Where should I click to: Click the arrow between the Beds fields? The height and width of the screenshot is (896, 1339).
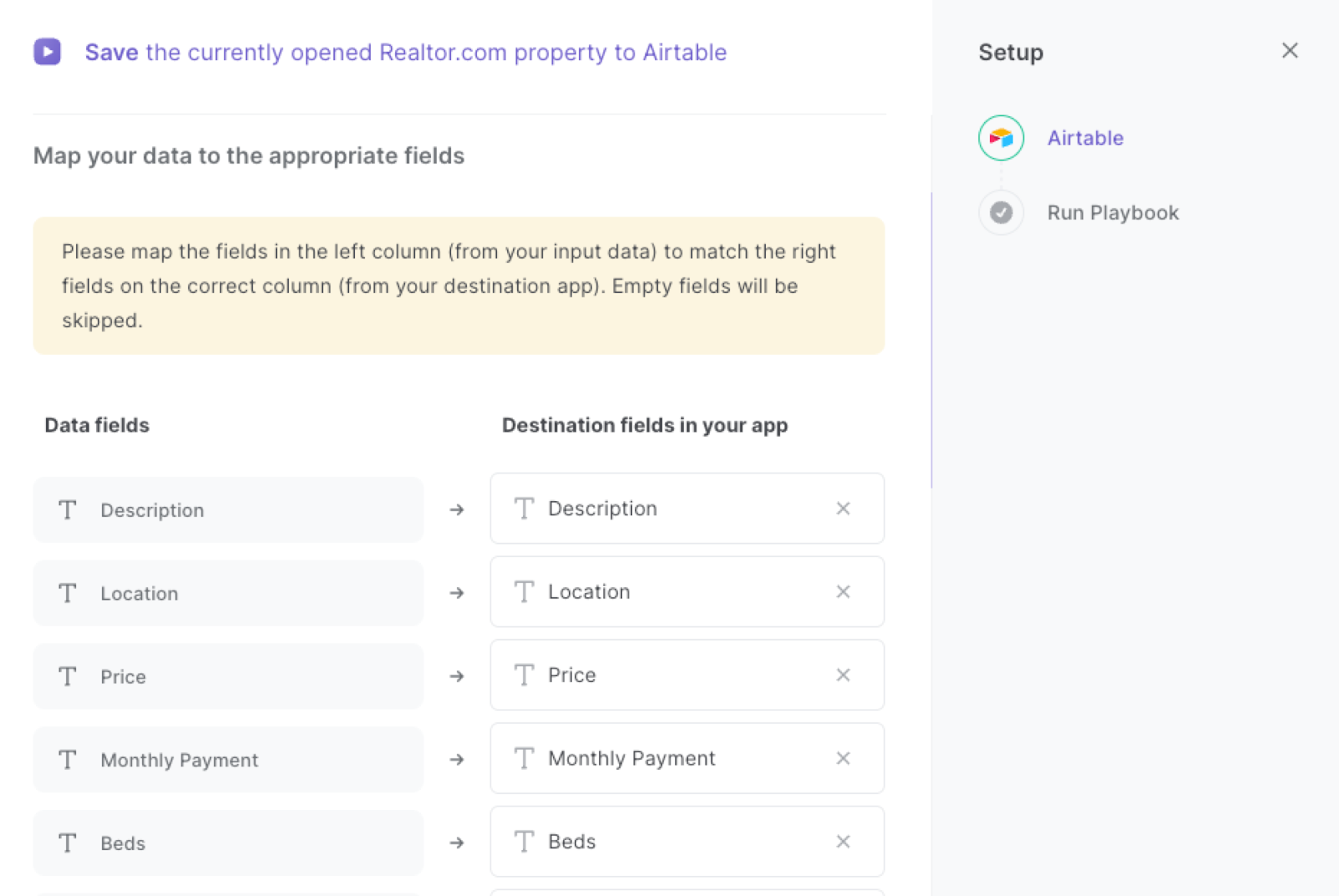(457, 842)
